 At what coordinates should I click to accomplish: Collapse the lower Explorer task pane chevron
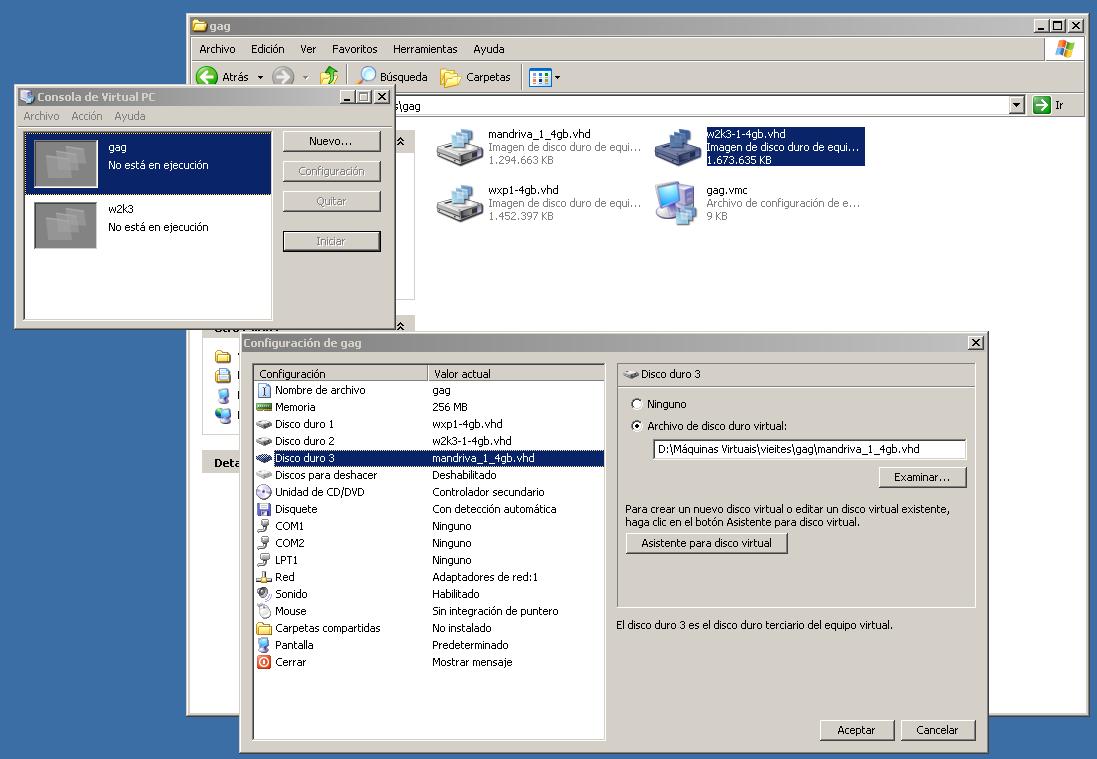[400, 326]
